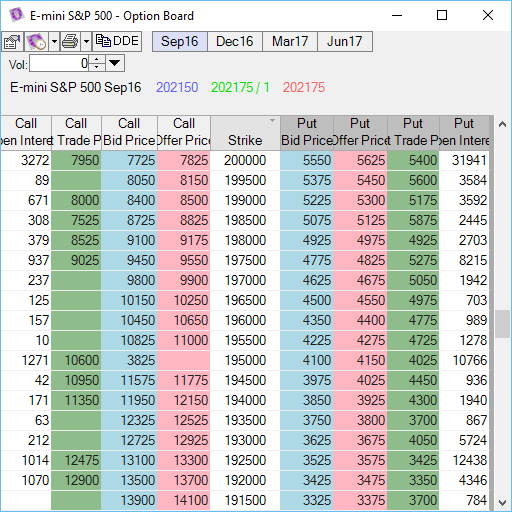Click call bid price 13900
The width and height of the screenshot is (512, 512).
point(129,501)
